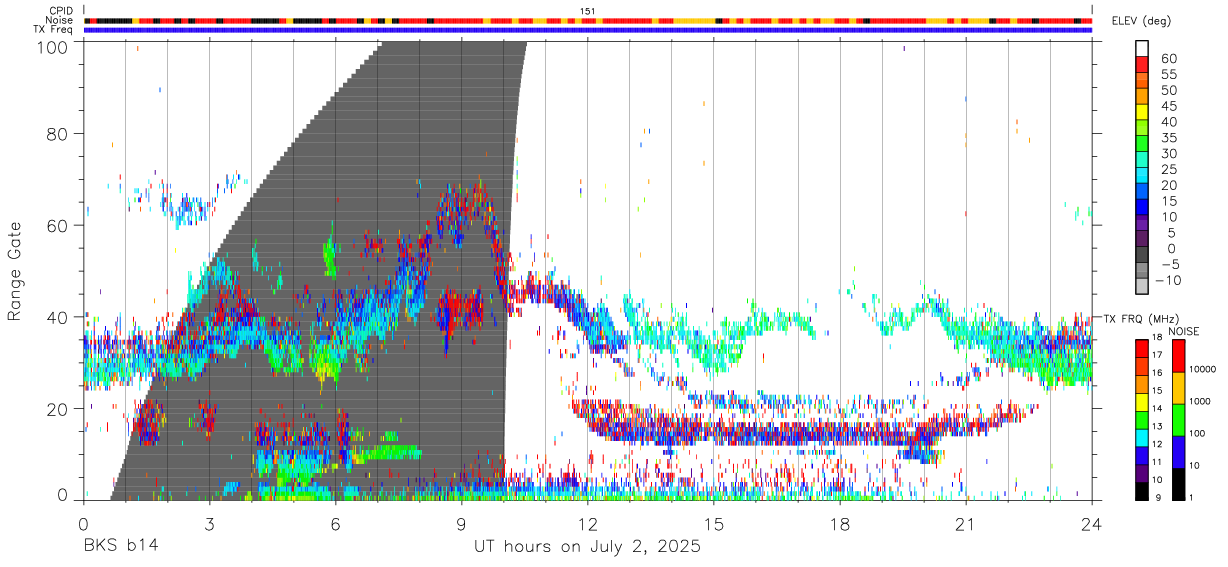Click the ELEV (deg) legend title
This screenshot has width=1228, height=567.
(x=1142, y=21)
